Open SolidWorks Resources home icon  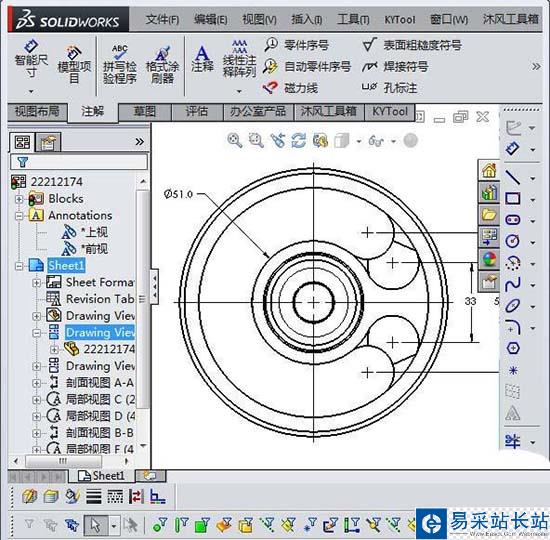click(x=489, y=171)
